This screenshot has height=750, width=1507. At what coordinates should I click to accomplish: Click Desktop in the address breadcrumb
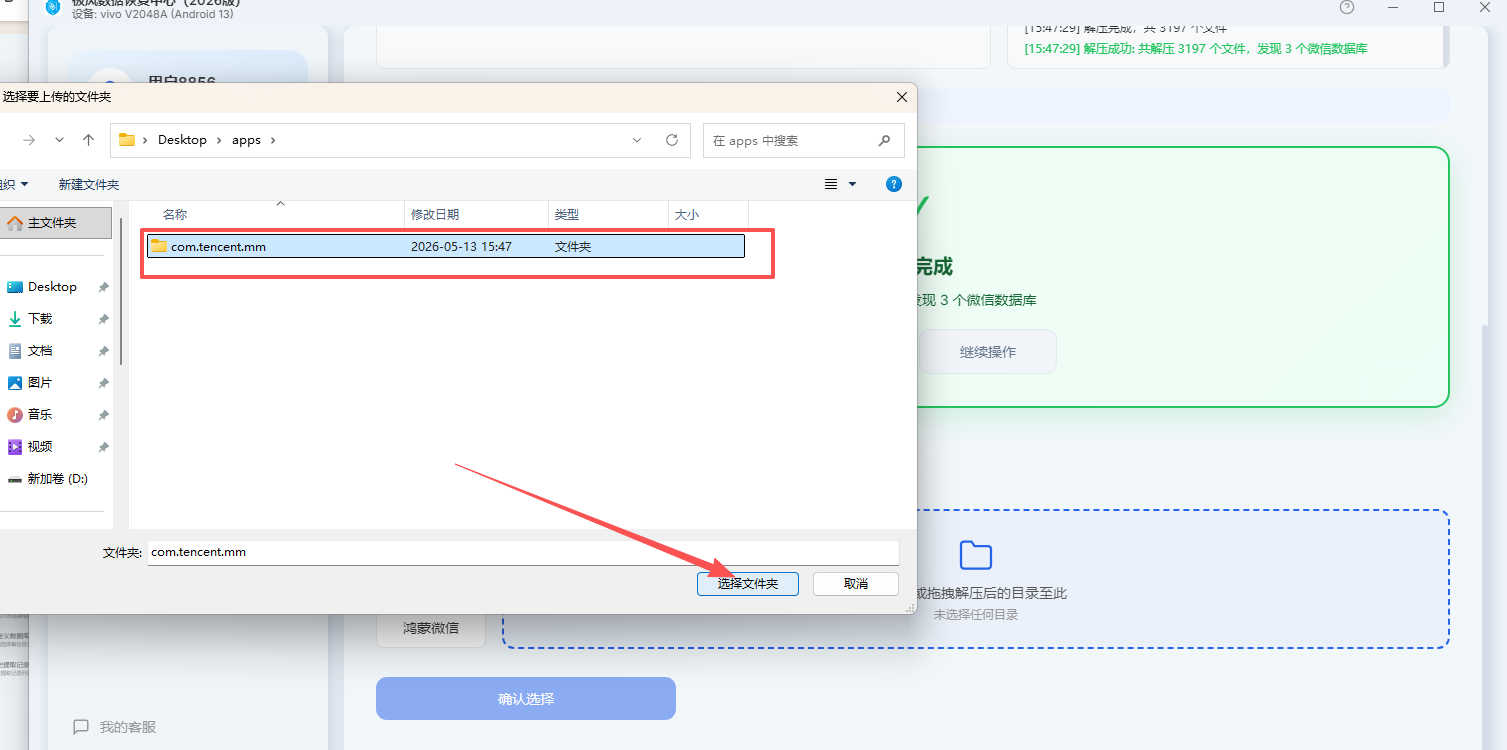point(182,140)
